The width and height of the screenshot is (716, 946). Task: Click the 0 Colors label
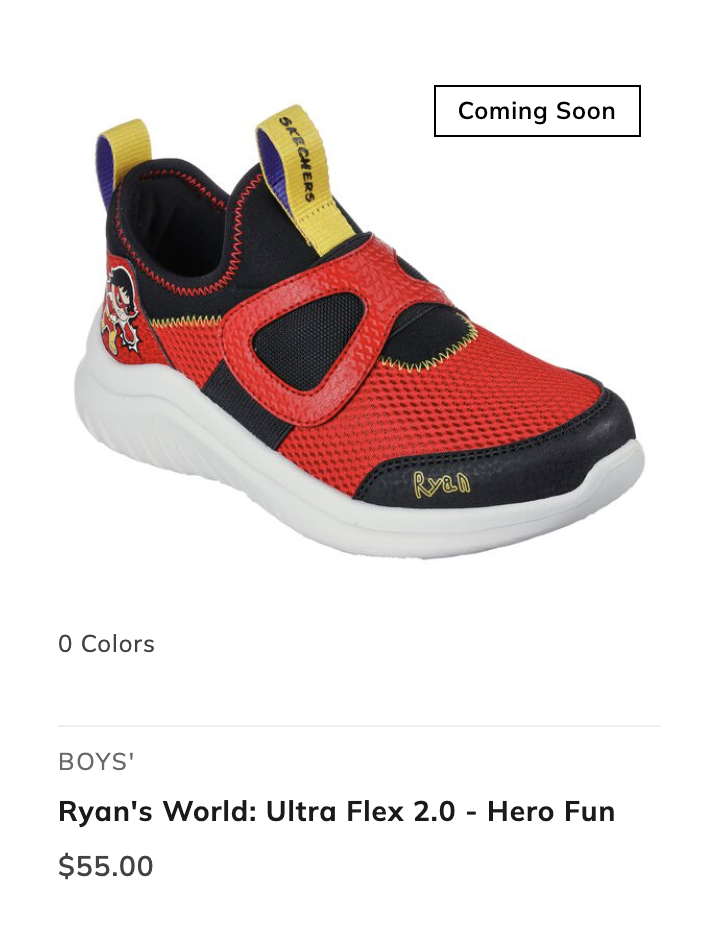pyautogui.click(x=106, y=644)
